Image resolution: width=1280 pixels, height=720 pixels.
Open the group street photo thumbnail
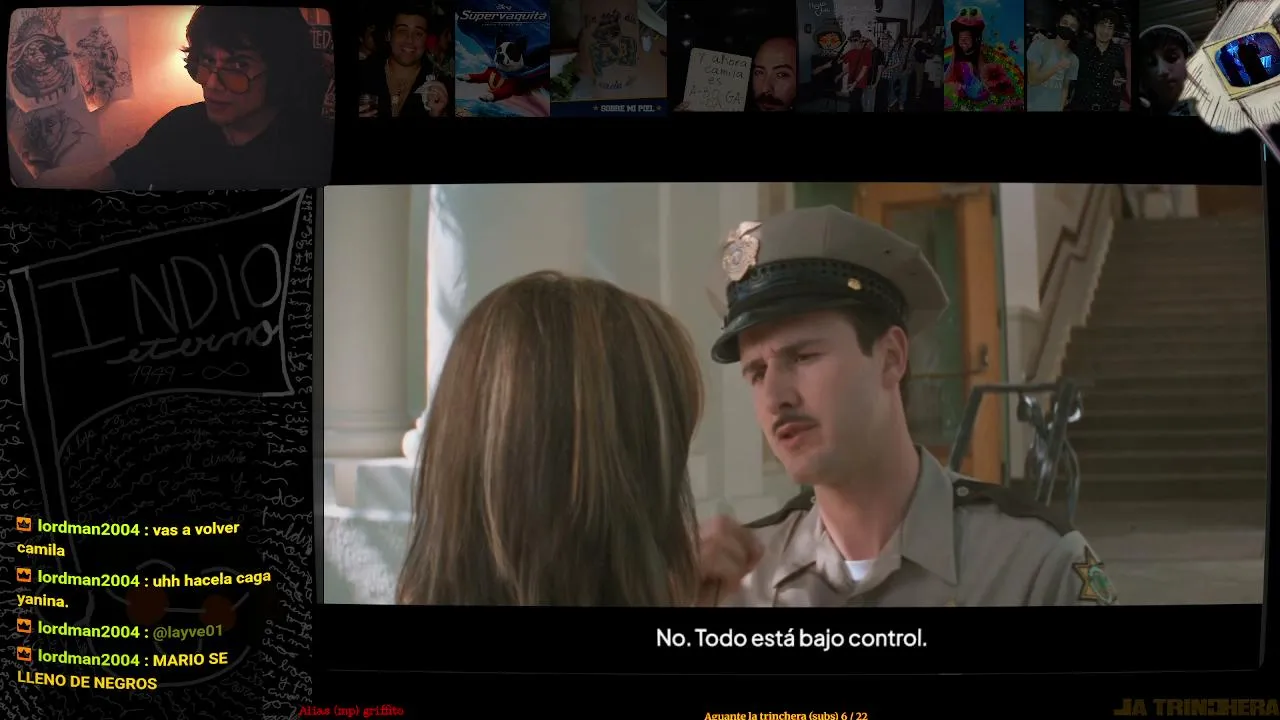[x=869, y=58]
